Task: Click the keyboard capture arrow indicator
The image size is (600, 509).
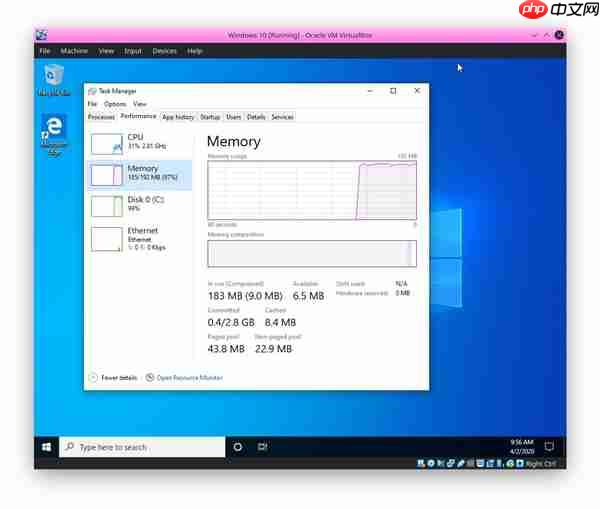Action: coord(520,463)
